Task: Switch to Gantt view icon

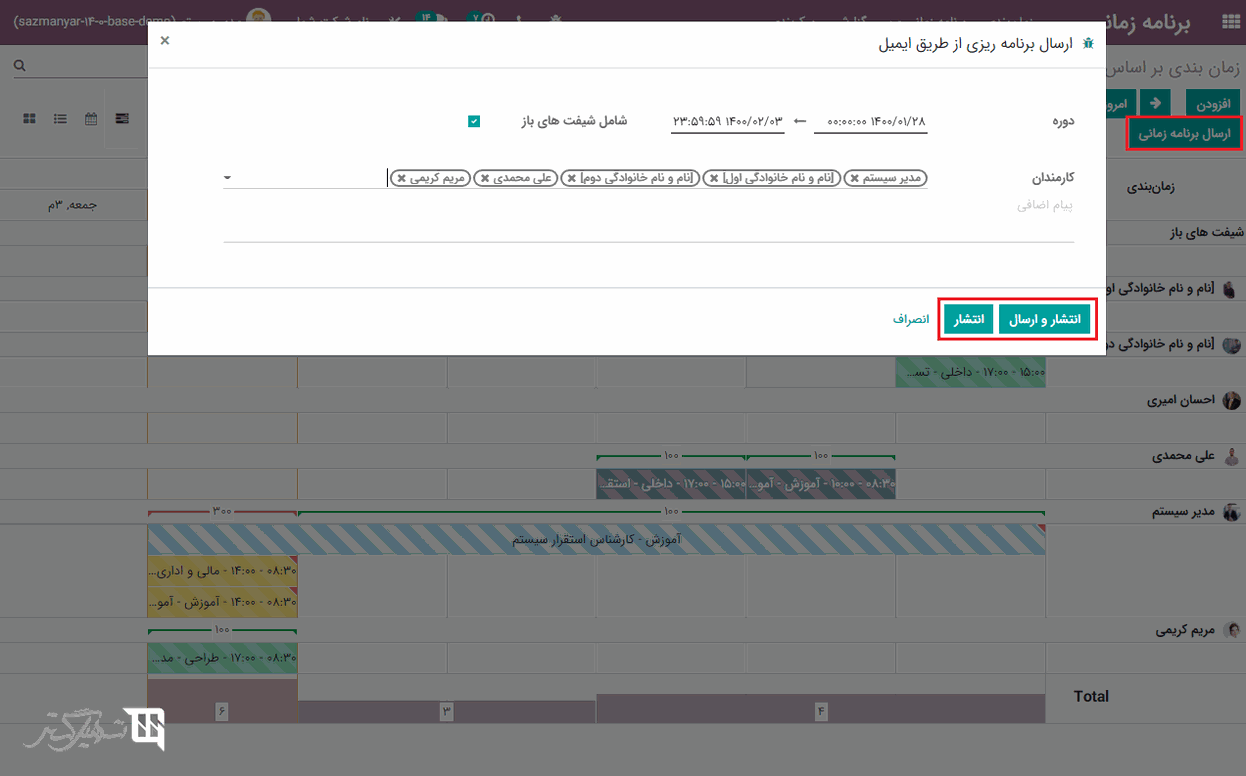Action: (x=122, y=119)
